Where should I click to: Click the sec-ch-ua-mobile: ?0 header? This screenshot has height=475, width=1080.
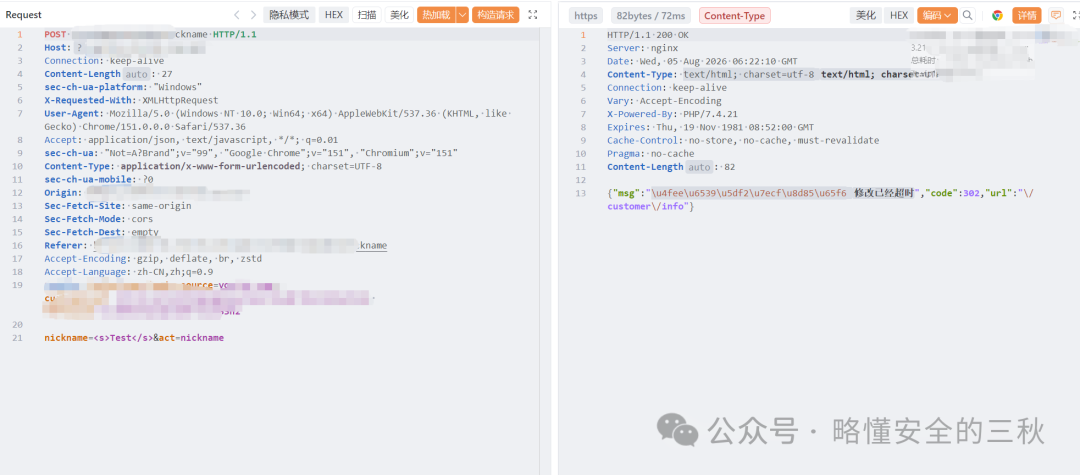coord(98,180)
